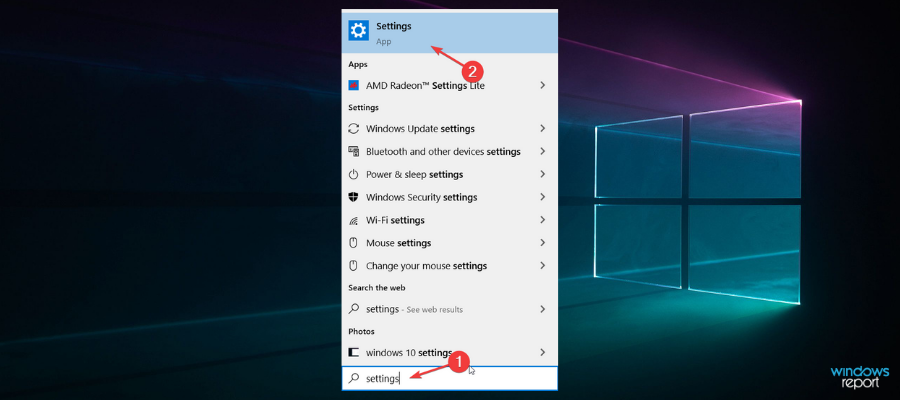Expand Bluetooth and other devices chevron
The image size is (900, 400).
[542, 152]
